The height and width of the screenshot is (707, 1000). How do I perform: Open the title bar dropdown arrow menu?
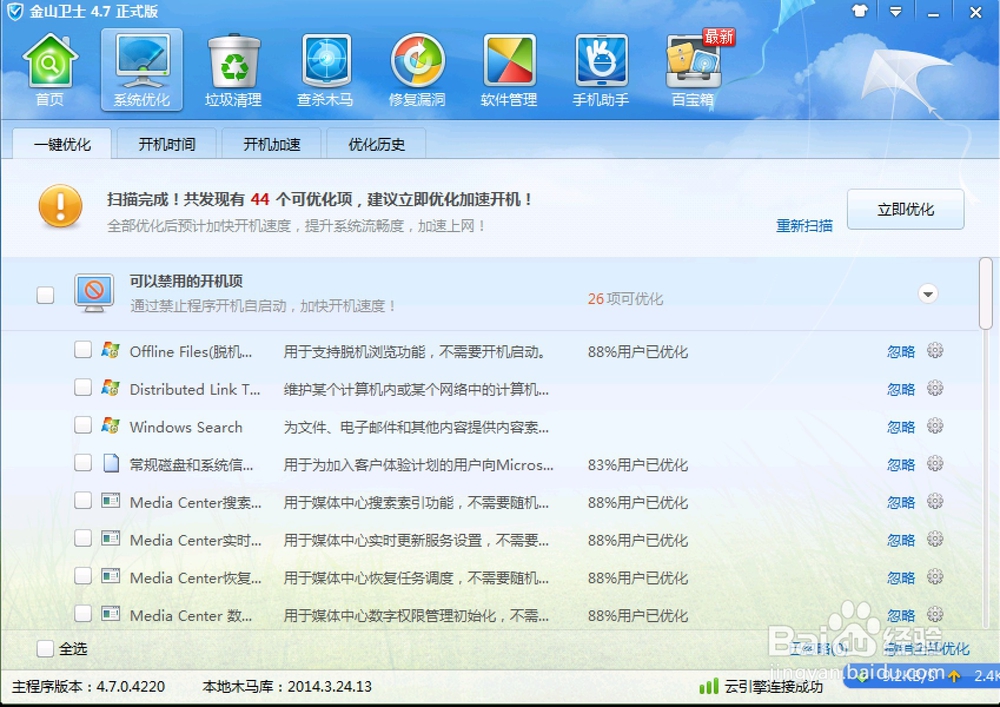tap(896, 12)
